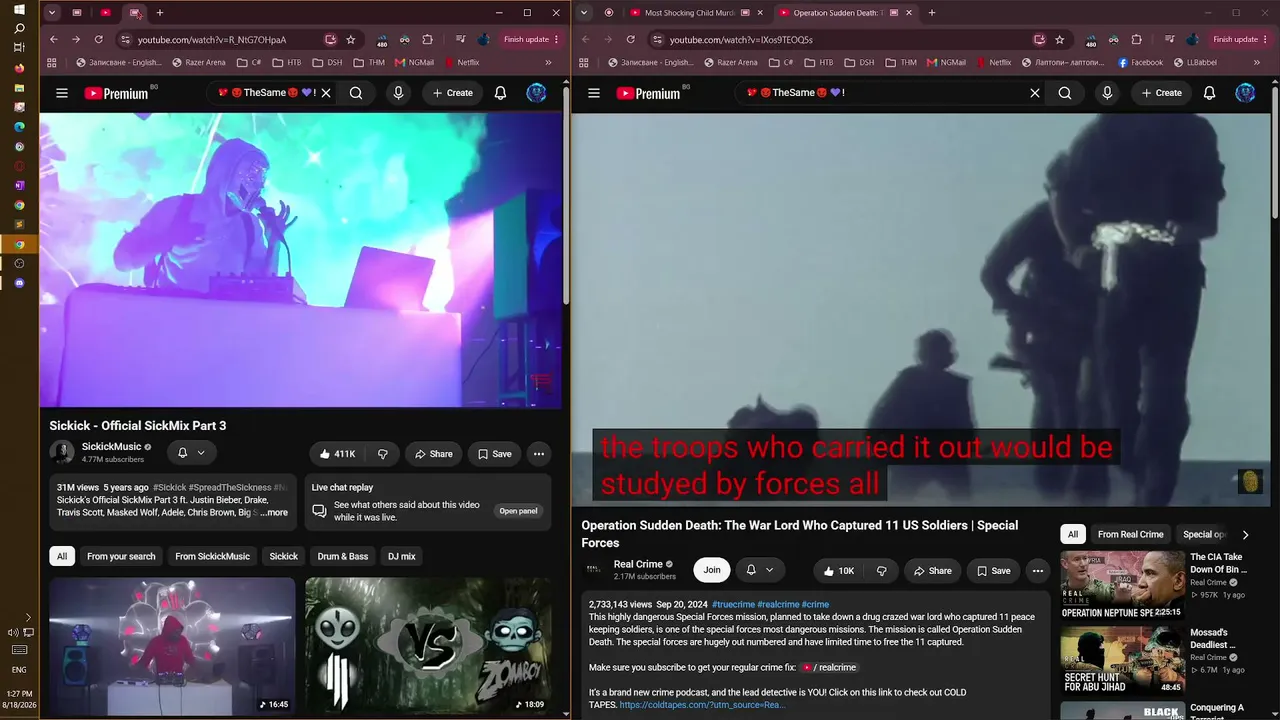The height and width of the screenshot is (720, 1280).
Task: Reload the page in left Chrome window
Action: tap(98, 40)
